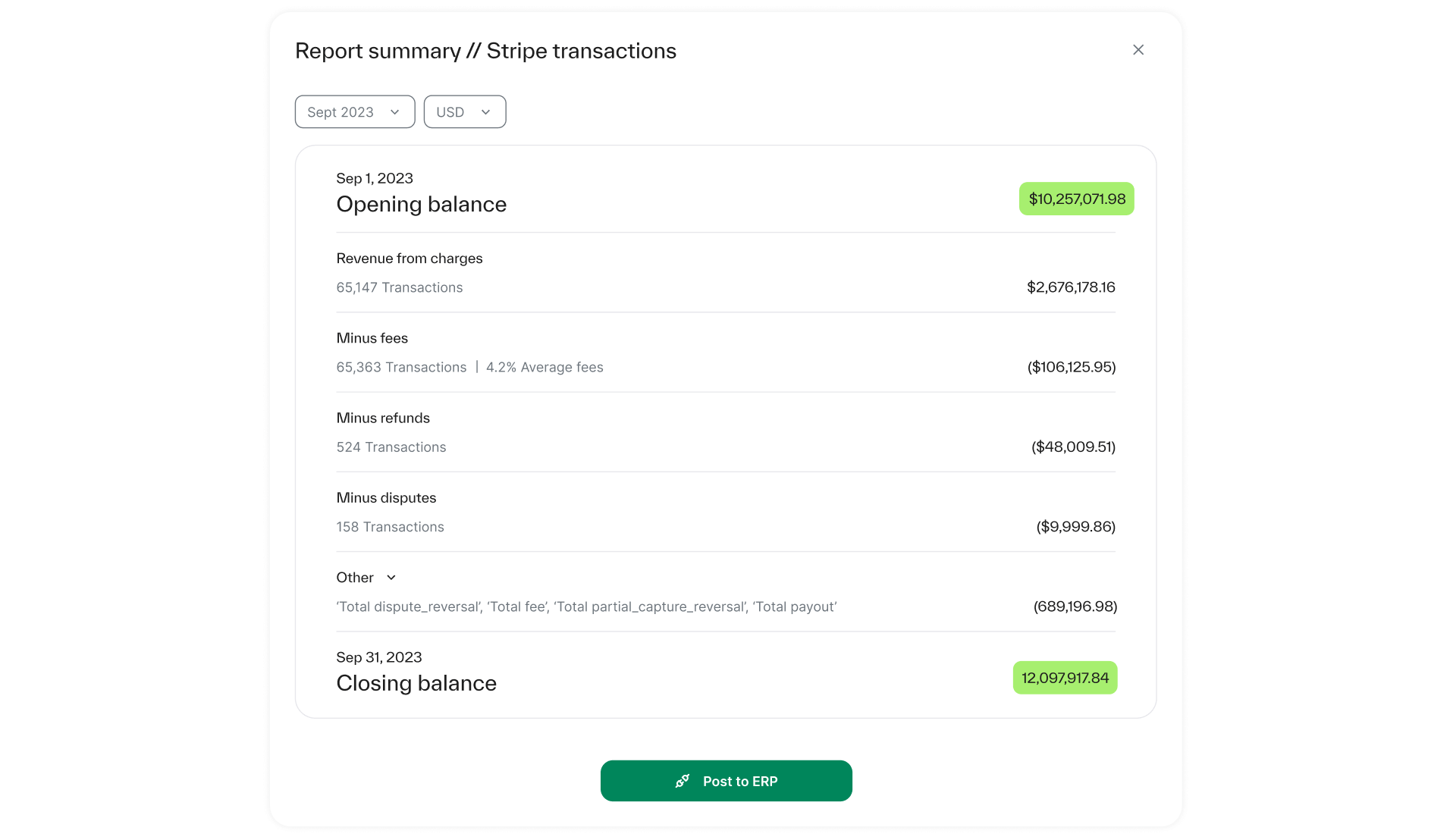Screen dimensions: 1453x840
Task: Expand the Other section chevron
Action: (391, 578)
